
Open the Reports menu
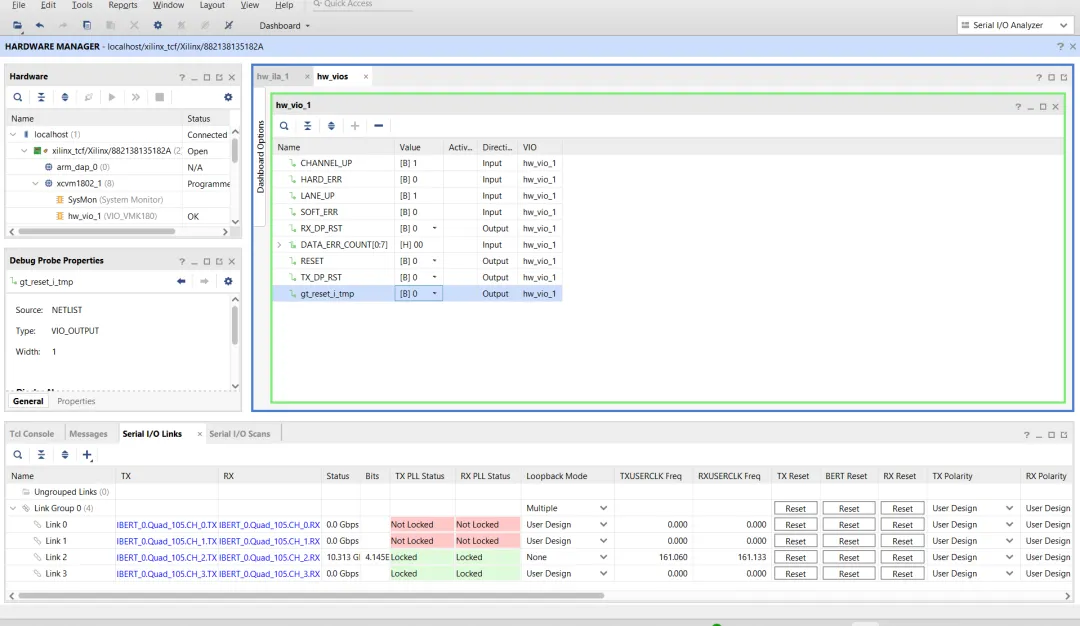coord(123,6)
